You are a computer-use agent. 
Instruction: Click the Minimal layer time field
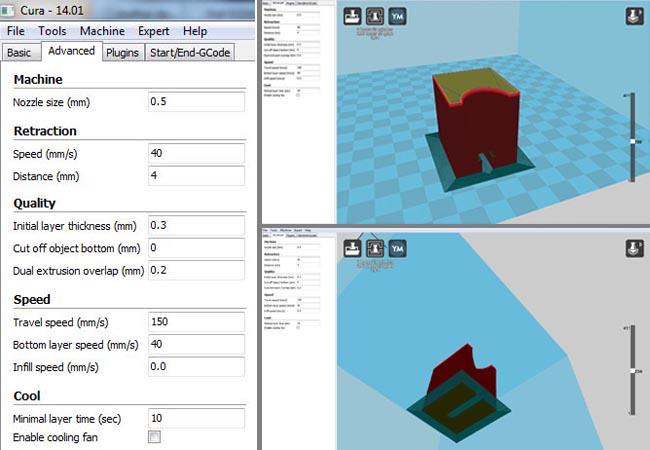(x=196, y=419)
